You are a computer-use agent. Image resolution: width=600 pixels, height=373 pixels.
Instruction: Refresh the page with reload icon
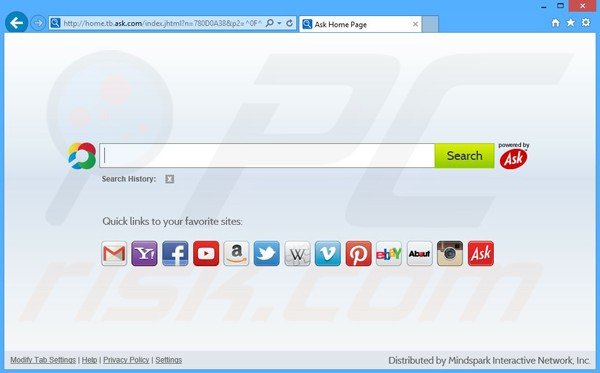coord(290,23)
